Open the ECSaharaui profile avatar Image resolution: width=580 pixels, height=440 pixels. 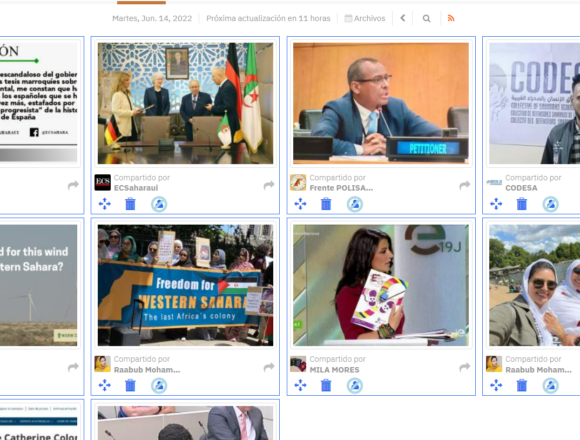pos(102,183)
